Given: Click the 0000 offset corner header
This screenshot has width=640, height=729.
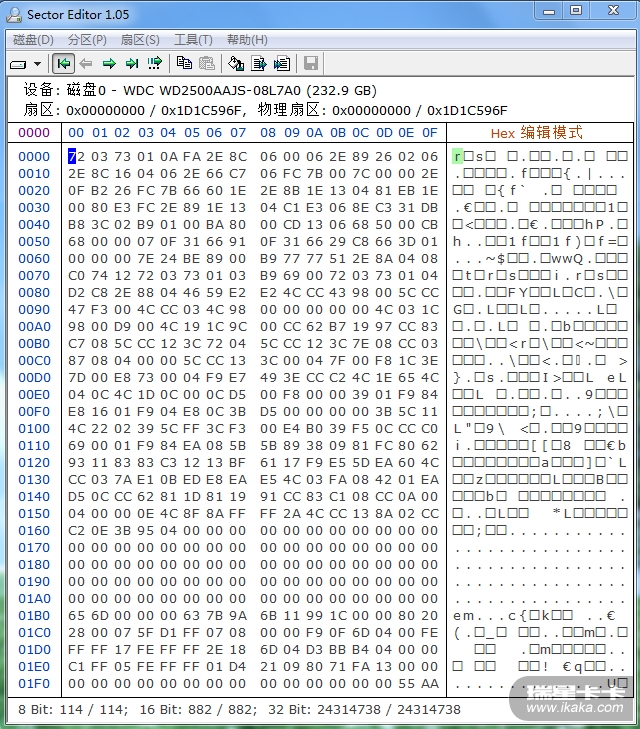Looking at the screenshot, I should 34,133.
